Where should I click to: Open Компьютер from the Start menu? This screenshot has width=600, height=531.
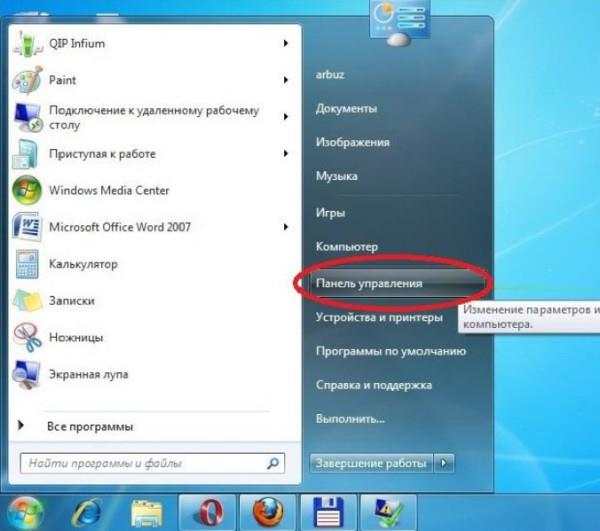pyautogui.click(x=347, y=247)
